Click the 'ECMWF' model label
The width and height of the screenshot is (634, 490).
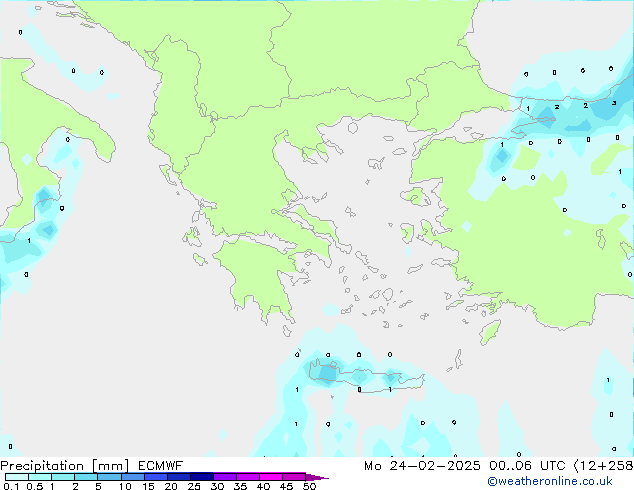tap(161, 466)
